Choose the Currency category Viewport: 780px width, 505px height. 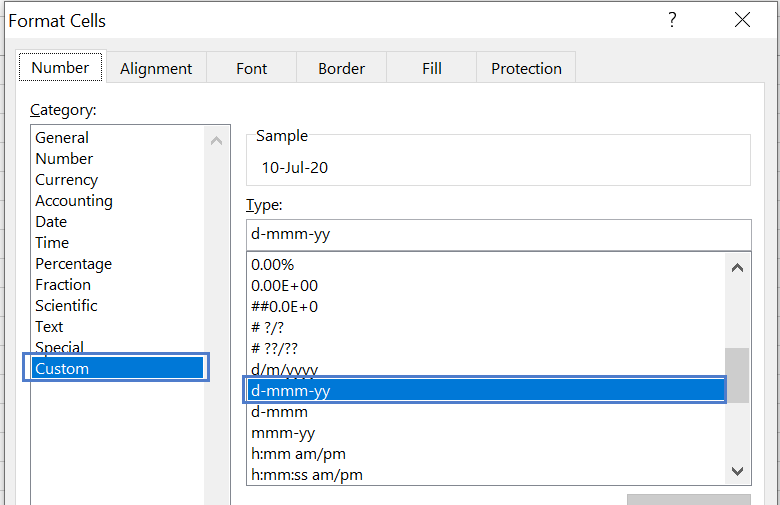pyautogui.click(x=67, y=180)
